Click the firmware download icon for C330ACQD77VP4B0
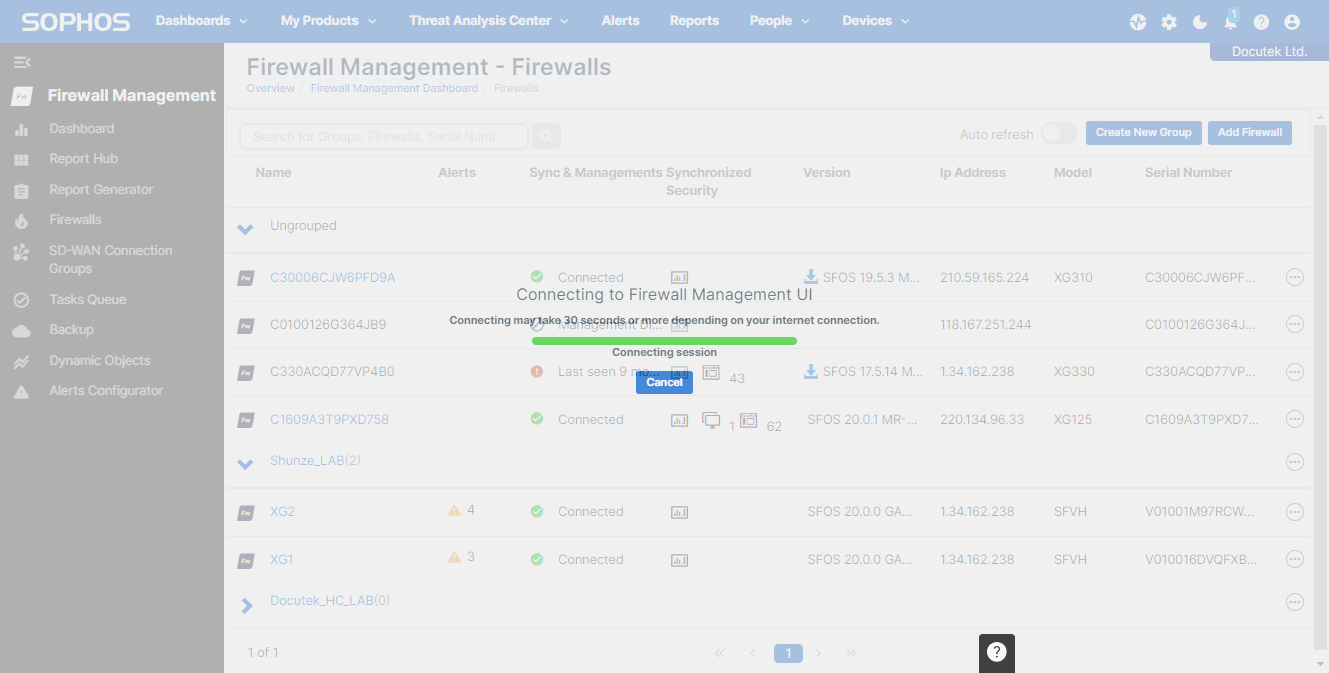The image size is (1329, 673). (811, 371)
